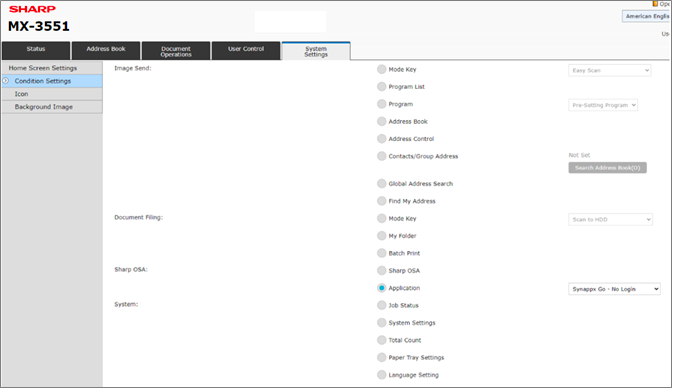This screenshot has height=389, width=673.
Task: Select Language Setting radio button
Action: pyautogui.click(x=382, y=375)
